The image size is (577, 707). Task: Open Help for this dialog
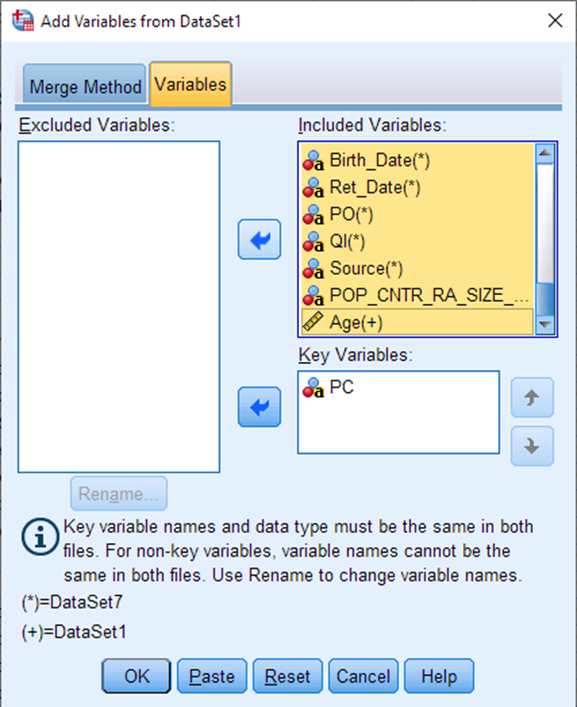coord(439,676)
